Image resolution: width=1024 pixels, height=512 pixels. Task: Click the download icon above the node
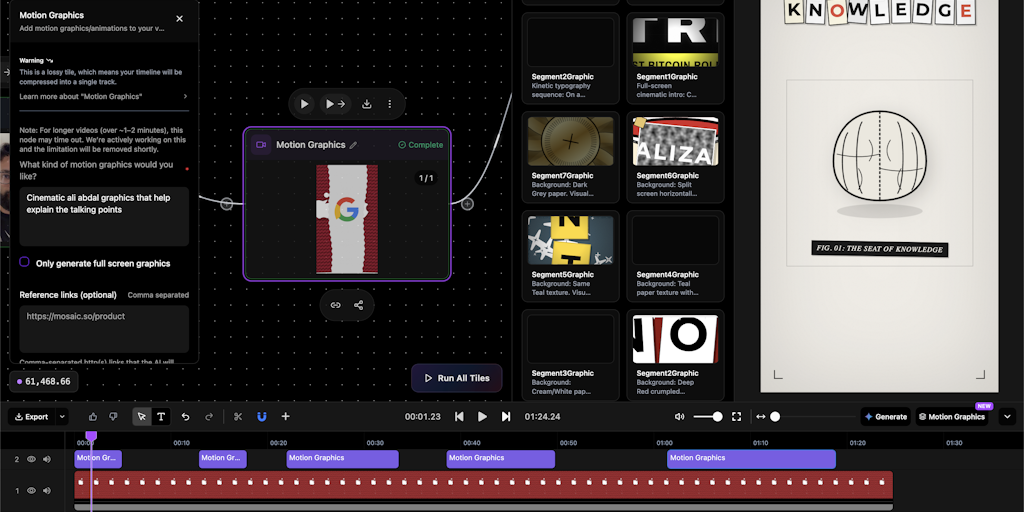click(367, 104)
